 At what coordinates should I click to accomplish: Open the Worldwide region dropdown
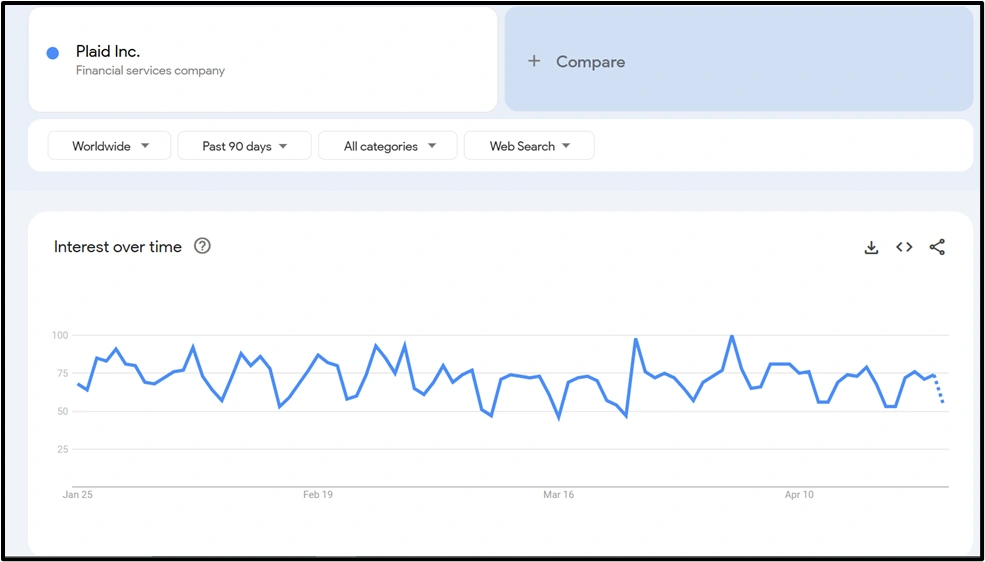[109, 146]
